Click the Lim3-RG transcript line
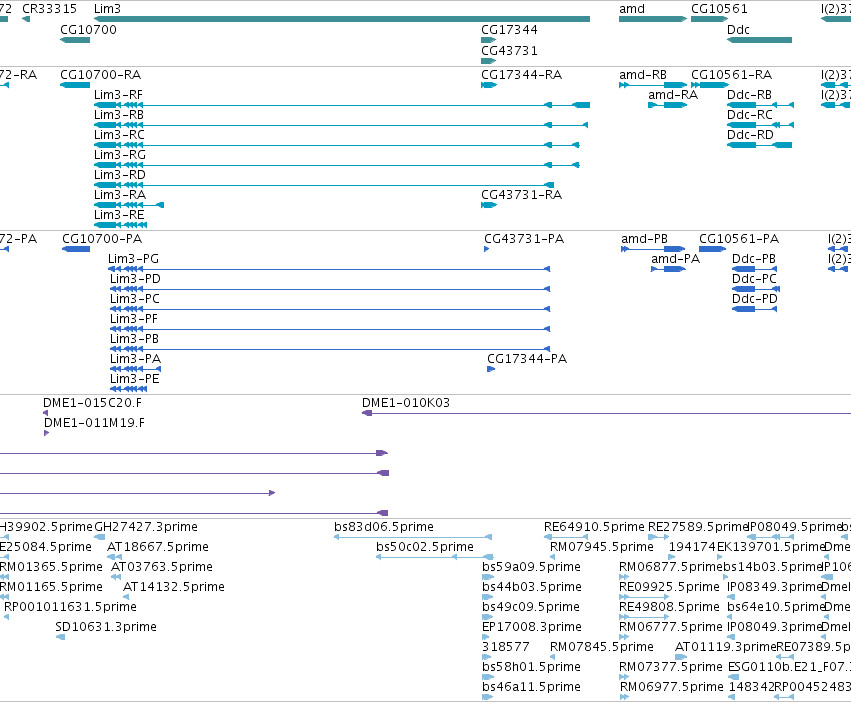The image size is (851, 702). pos(336,165)
